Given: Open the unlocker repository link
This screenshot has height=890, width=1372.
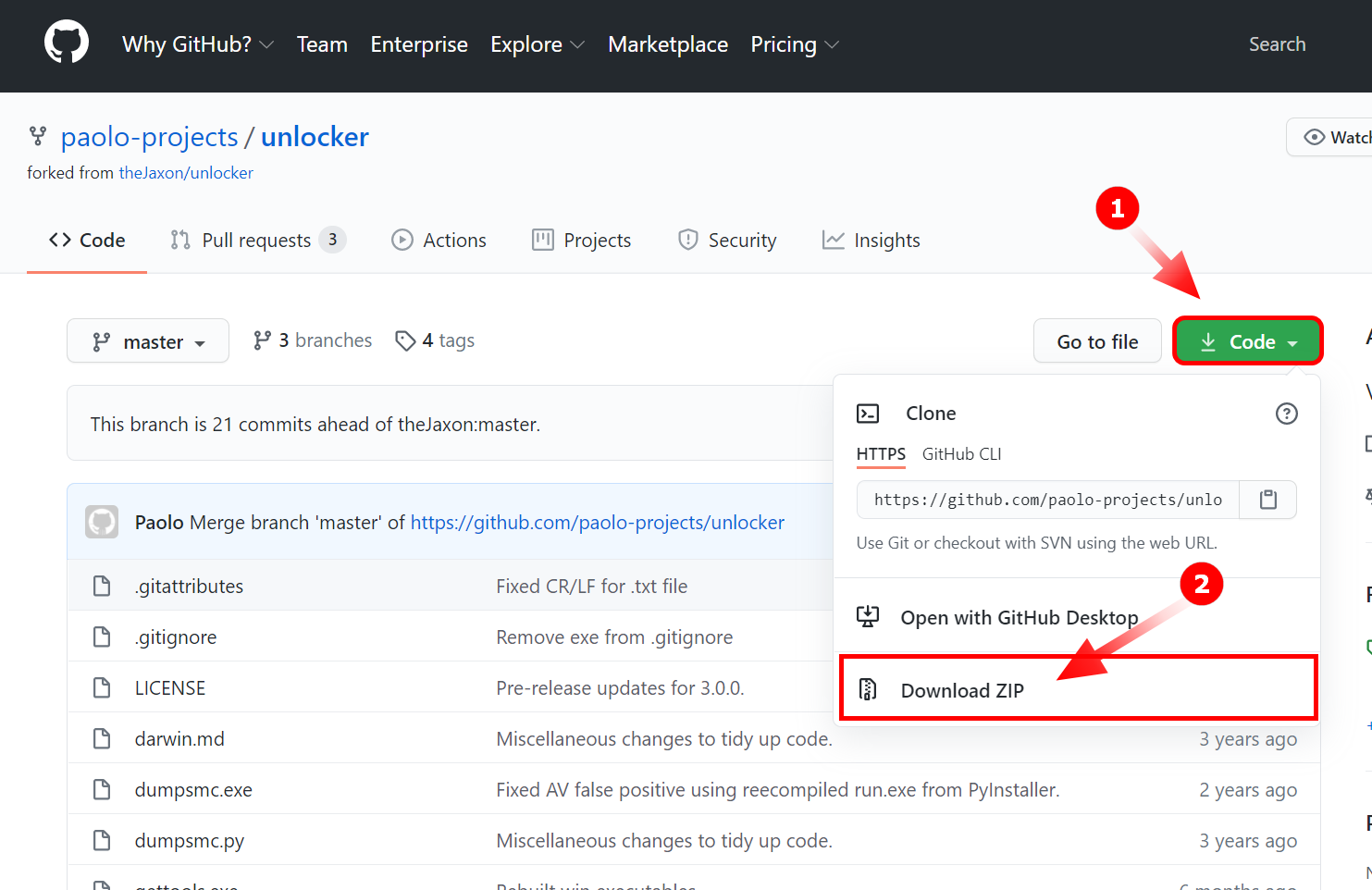Looking at the screenshot, I should [315, 137].
